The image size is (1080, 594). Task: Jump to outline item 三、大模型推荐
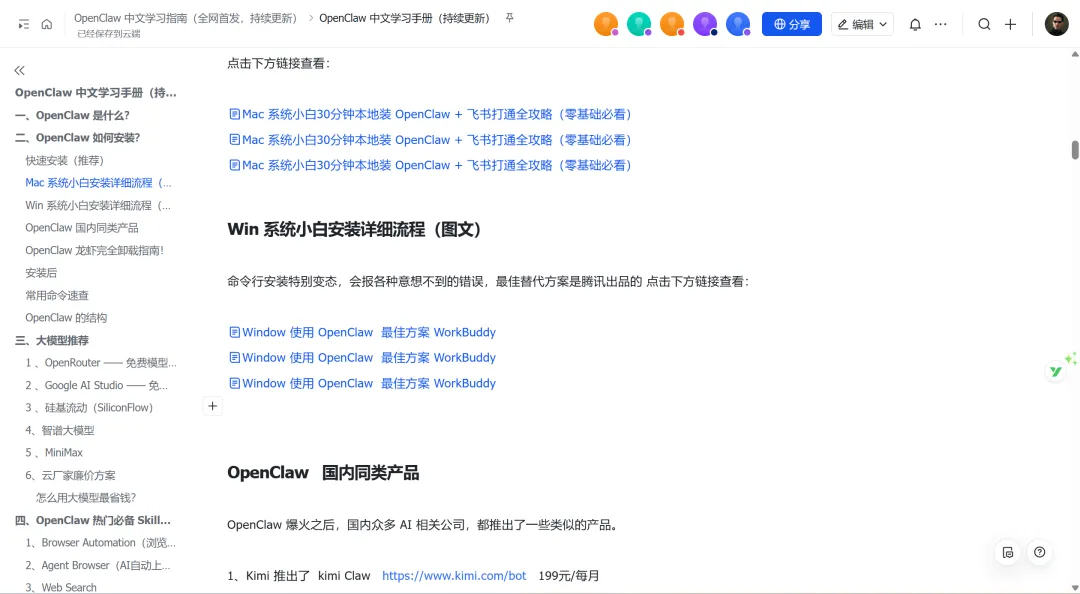52,340
